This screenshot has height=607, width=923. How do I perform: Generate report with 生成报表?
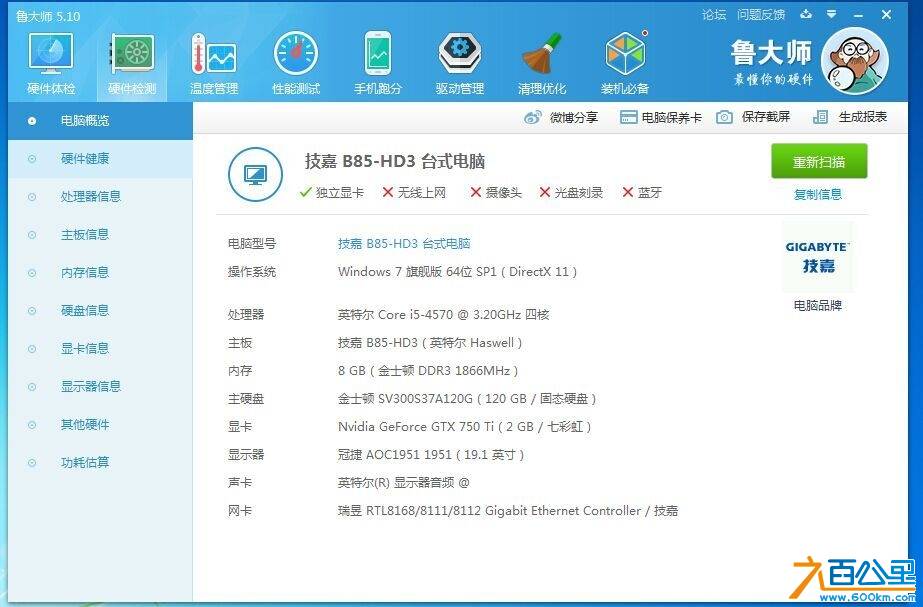[850, 117]
